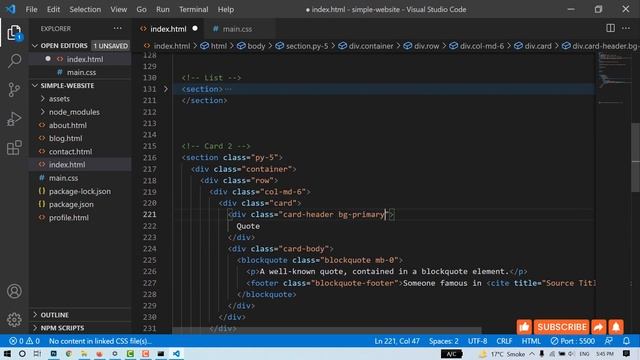Viewport: 640px width, 360px height.
Task: Click the horizontal scrollbar in the editor
Action: click(x=327, y=330)
